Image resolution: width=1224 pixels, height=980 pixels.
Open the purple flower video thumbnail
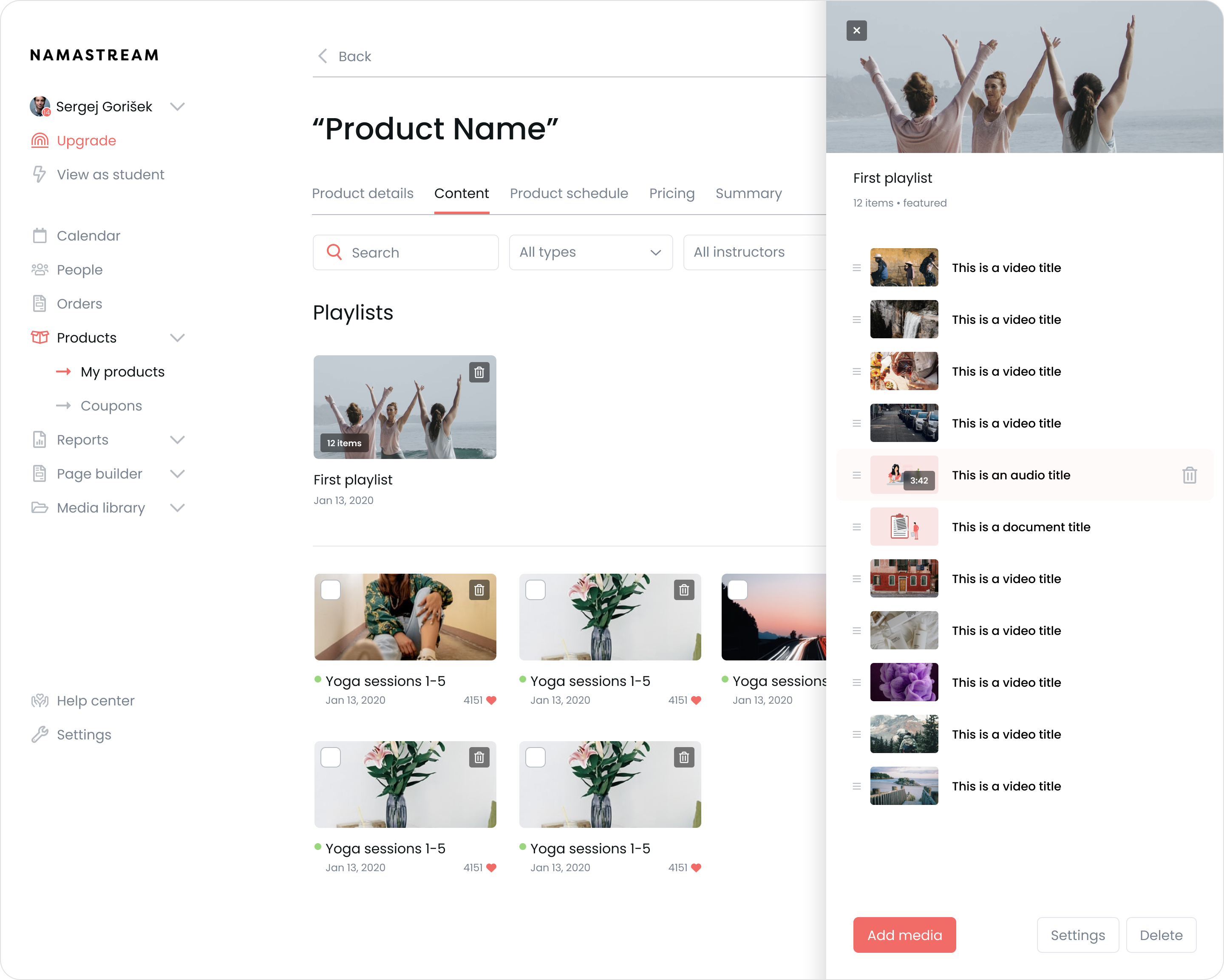[904, 683]
